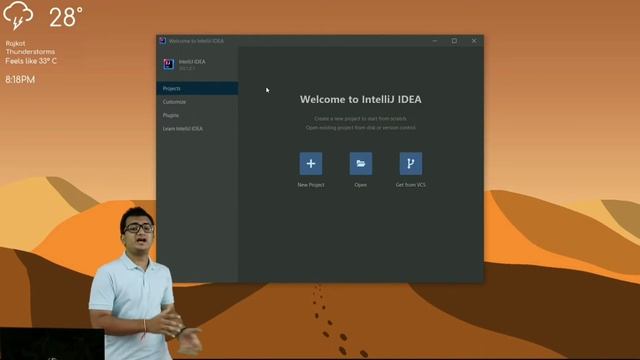
Task: Click the Thunderstorms weather text
Action: 30,52
